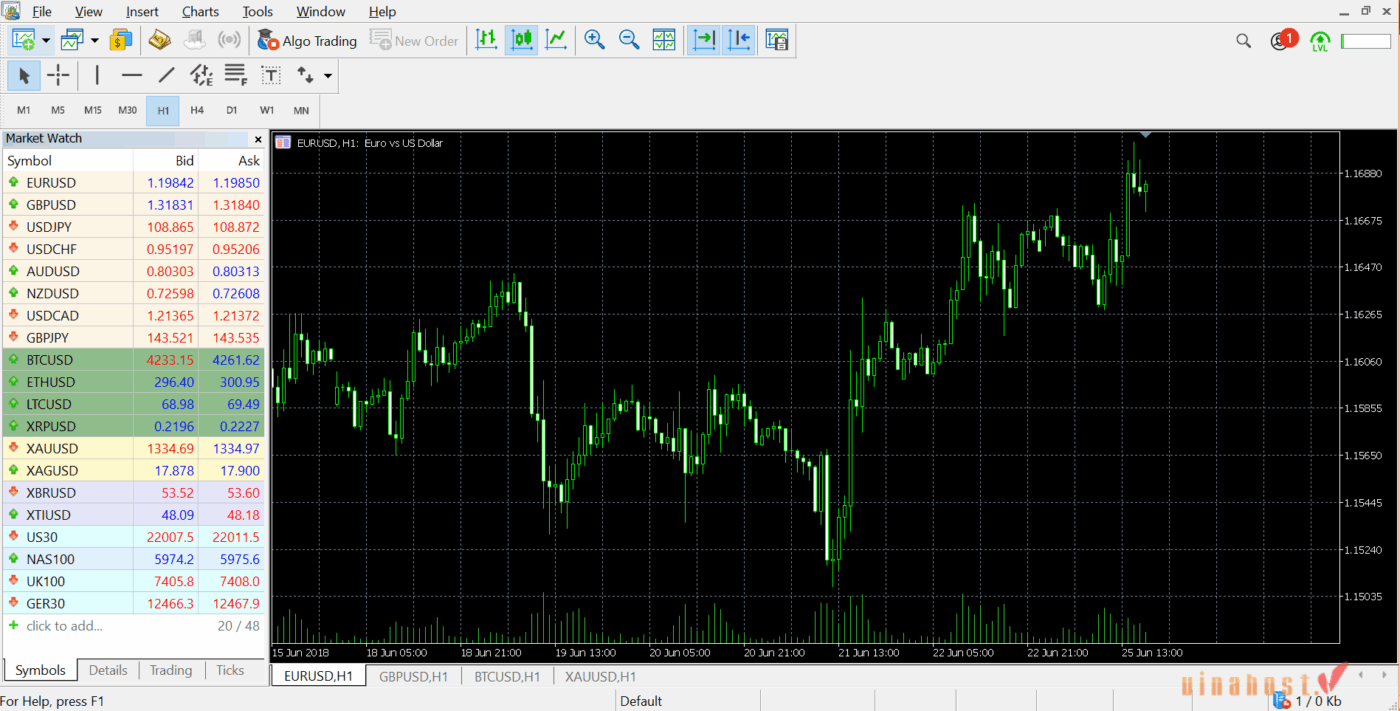Image resolution: width=1400 pixels, height=711 pixels.
Task: Select the Crosshair tool
Action: [59, 75]
